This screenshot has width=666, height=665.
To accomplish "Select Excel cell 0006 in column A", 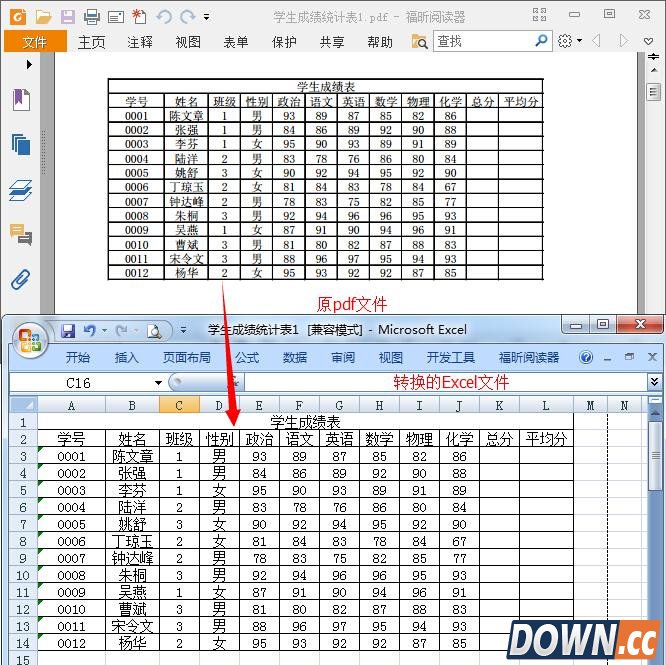I will coord(71,541).
